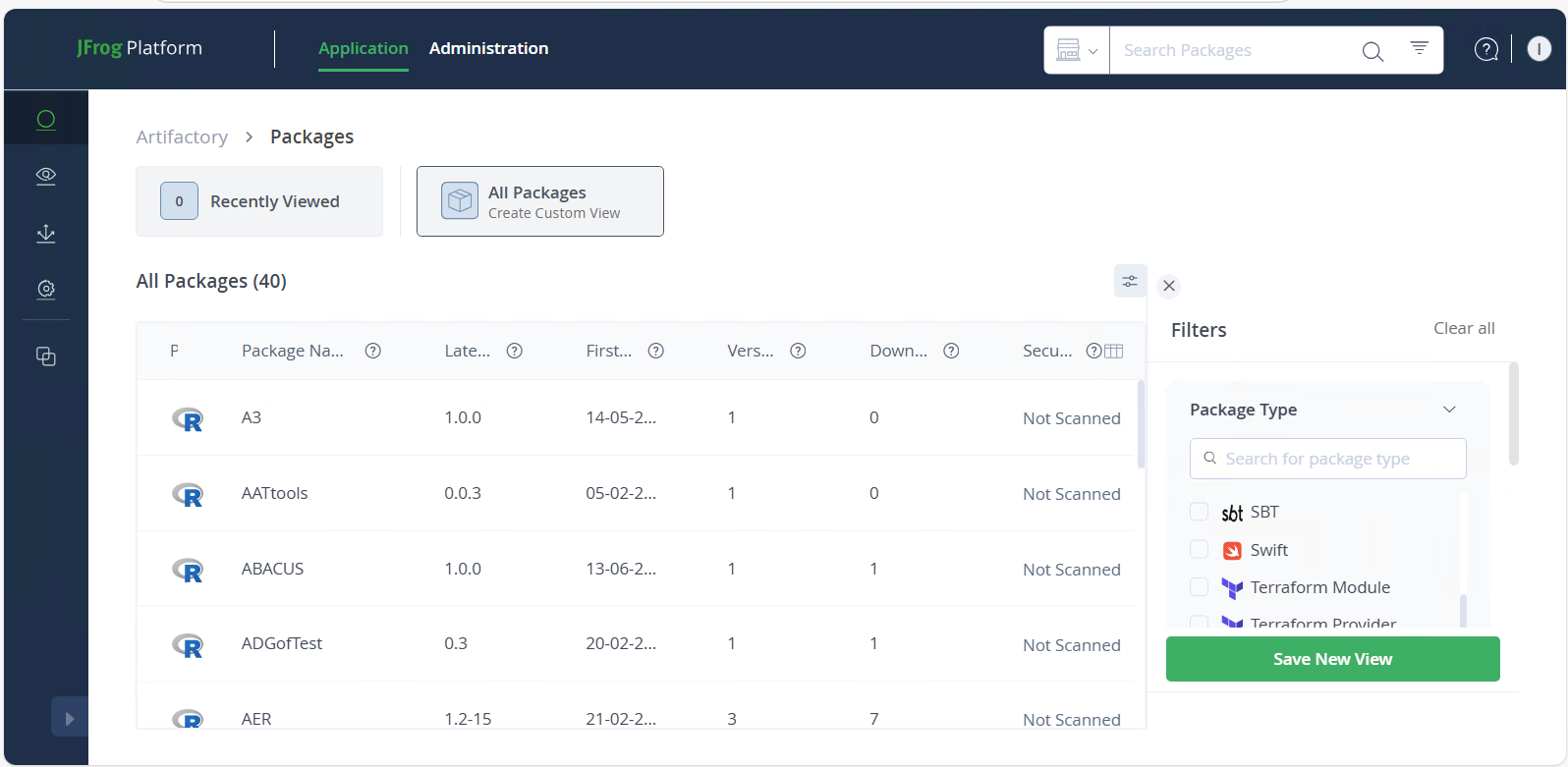Viewport: 1568px width, 767px height.
Task: Click the All Packages box icon
Action: (460, 201)
